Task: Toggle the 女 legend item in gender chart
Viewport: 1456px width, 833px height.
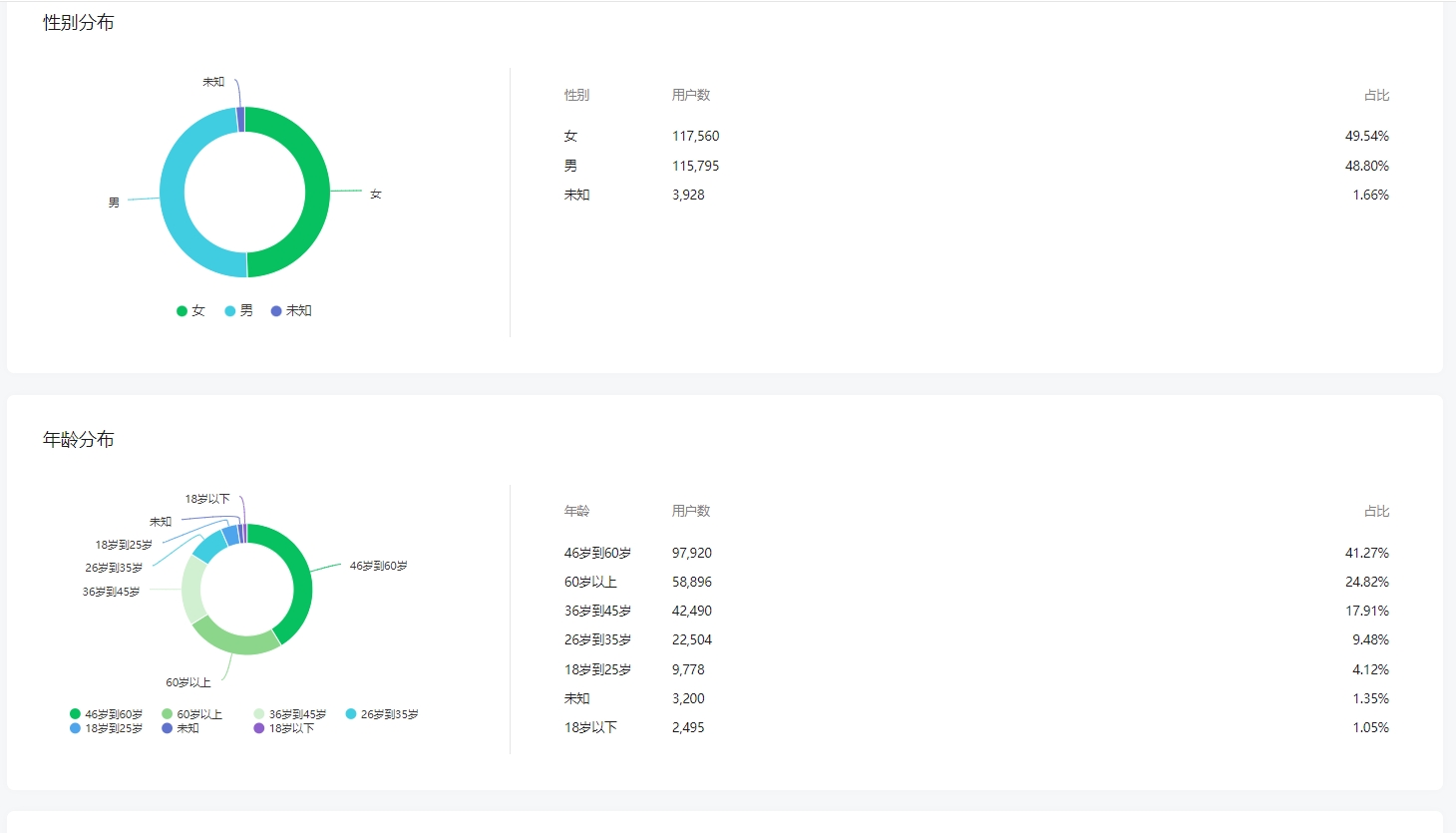Action: click(x=190, y=311)
